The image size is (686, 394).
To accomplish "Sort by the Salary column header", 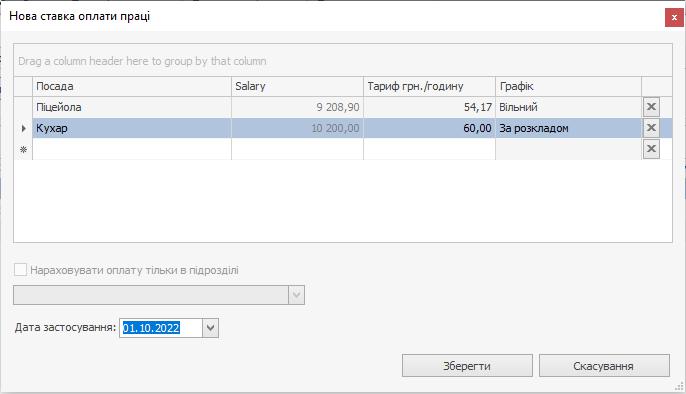I will 297,86.
